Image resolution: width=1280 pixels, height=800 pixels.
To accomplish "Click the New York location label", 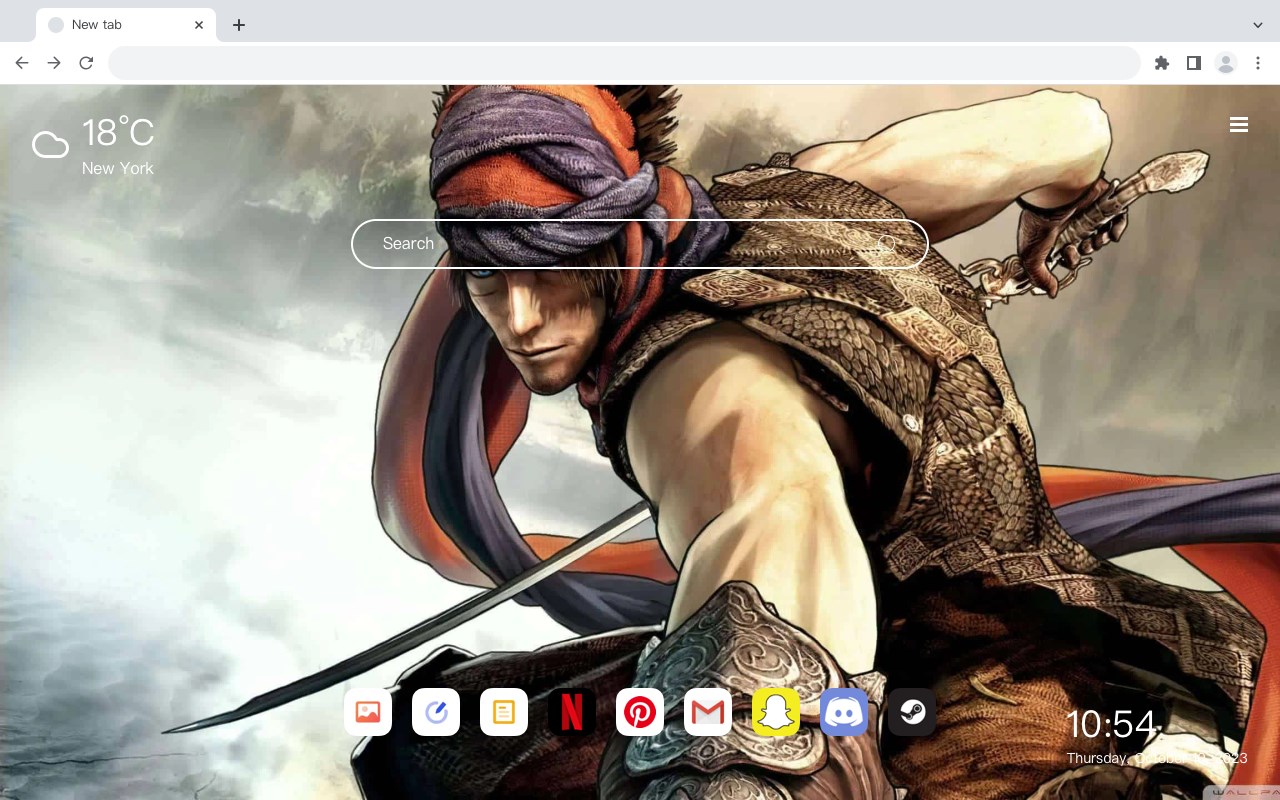I will (x=118, y=168).
